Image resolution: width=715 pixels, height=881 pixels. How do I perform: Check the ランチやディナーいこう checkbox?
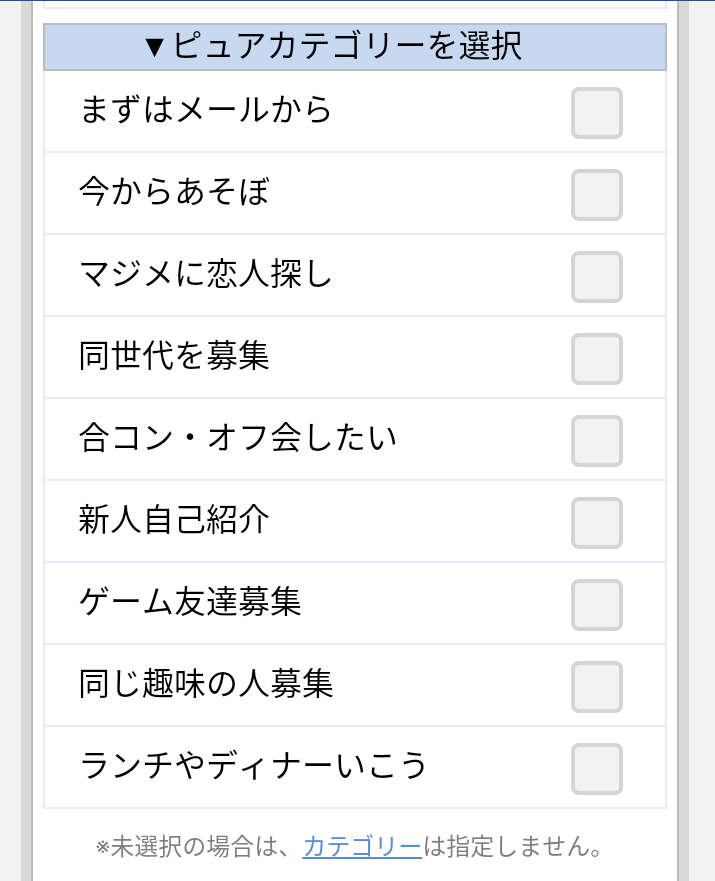[x=597, y=769]
